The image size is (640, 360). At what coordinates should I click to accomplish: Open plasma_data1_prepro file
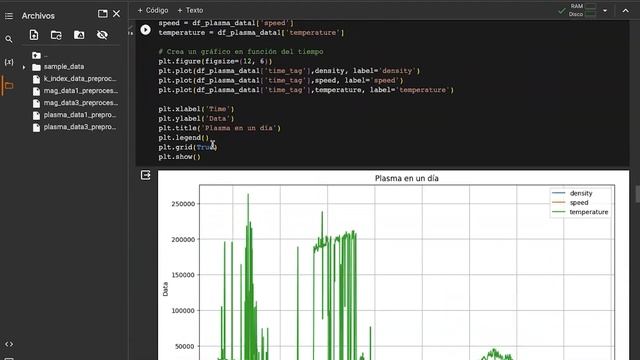pos(80,115)
